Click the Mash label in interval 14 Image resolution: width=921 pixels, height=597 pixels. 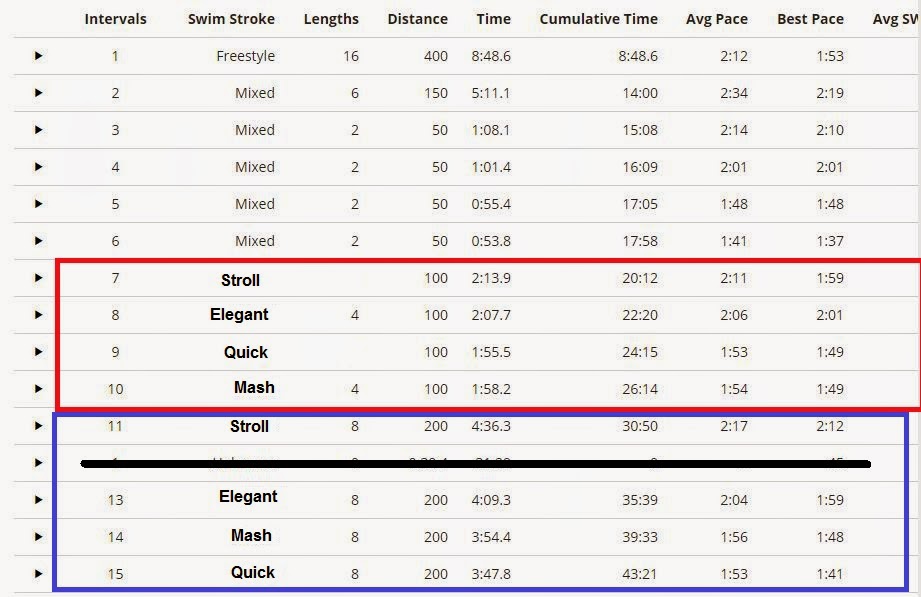coord(251,535)
